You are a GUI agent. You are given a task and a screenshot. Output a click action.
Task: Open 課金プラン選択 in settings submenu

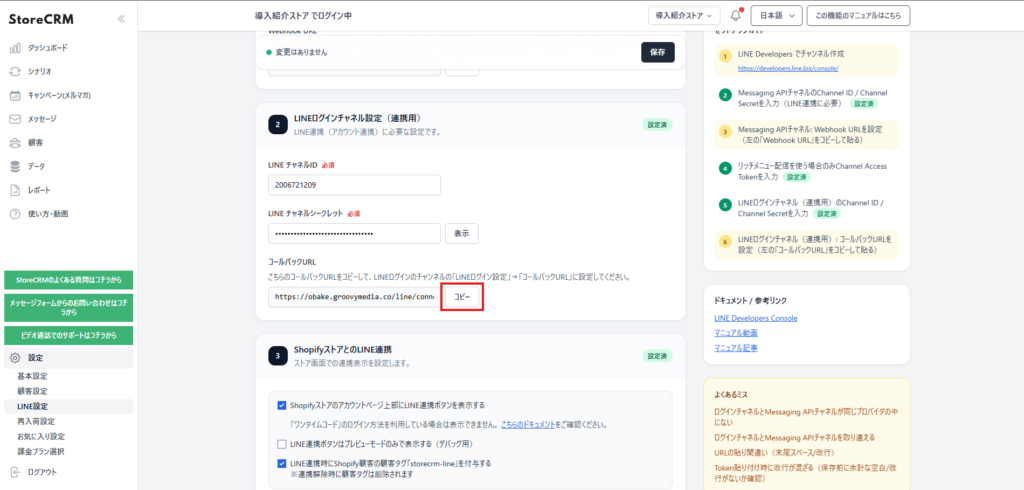point(43,452)
